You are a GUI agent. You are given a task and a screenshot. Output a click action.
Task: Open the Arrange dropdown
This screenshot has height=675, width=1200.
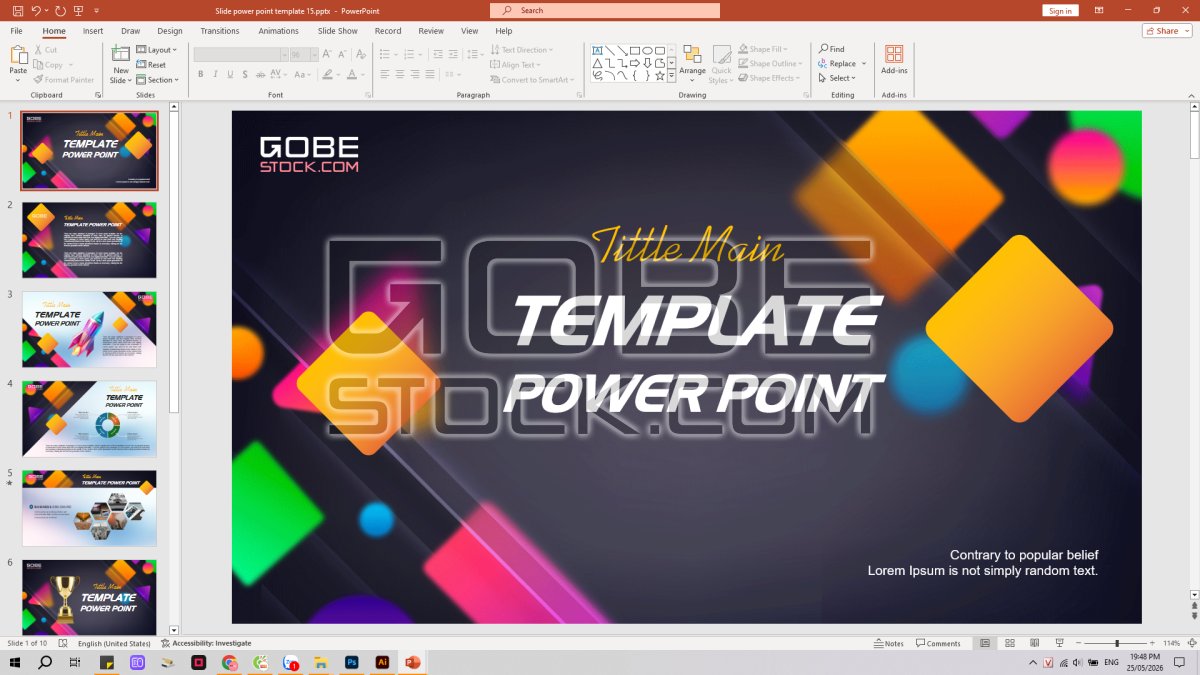pyautogui.click(x=693, y=64)
